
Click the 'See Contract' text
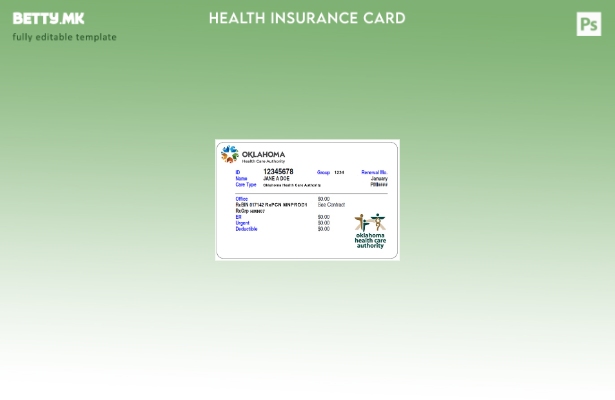coord(331,205)
